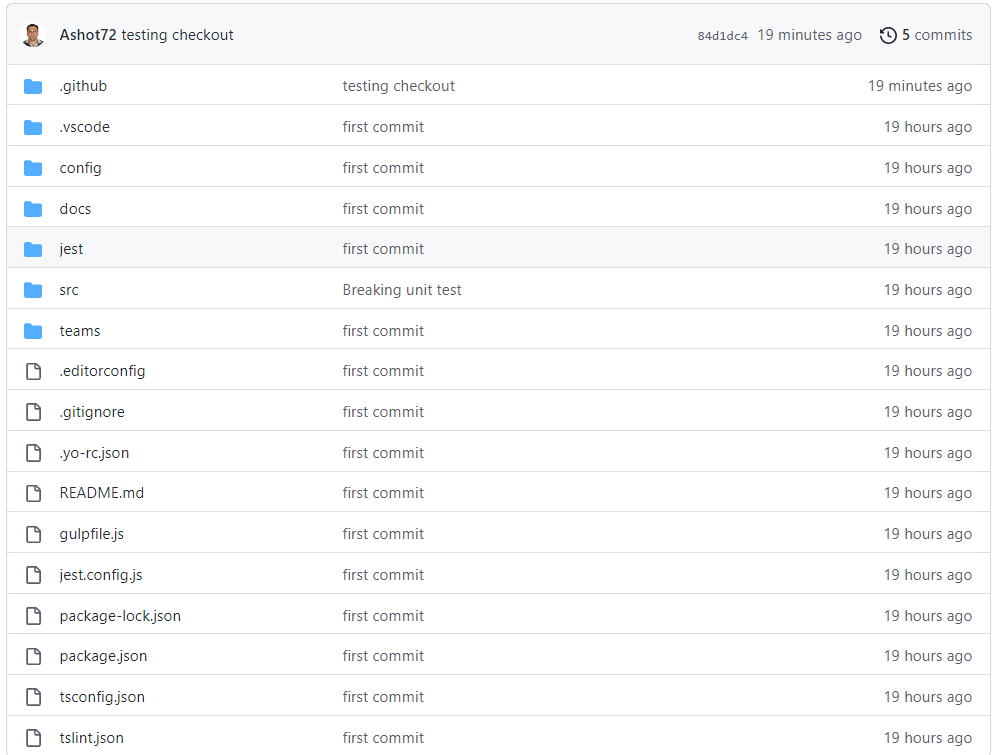This screenshot has height=755, width=1000.
Task: Open the 'Breaking unit test' commit message
Action: coord(402,290)
